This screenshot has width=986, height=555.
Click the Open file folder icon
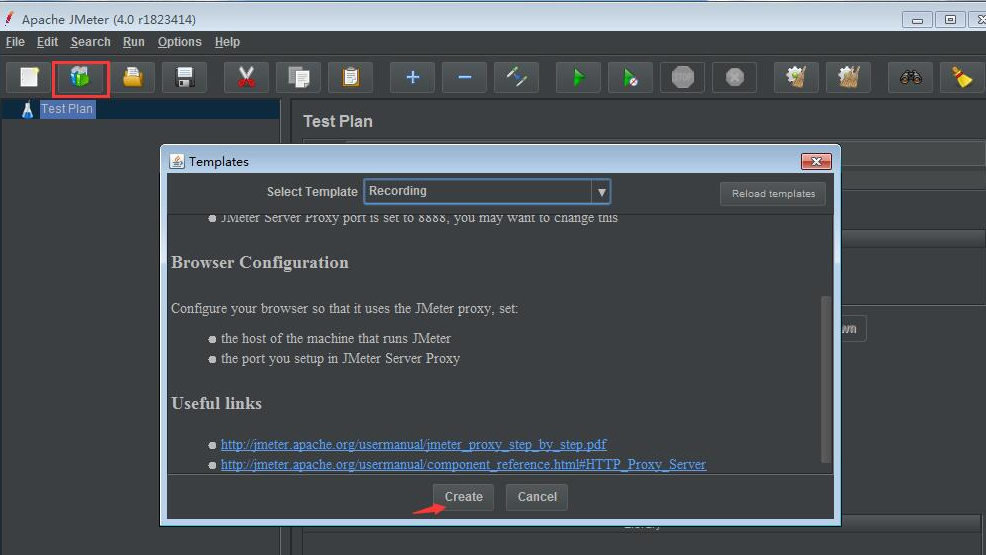coord(133,77)
